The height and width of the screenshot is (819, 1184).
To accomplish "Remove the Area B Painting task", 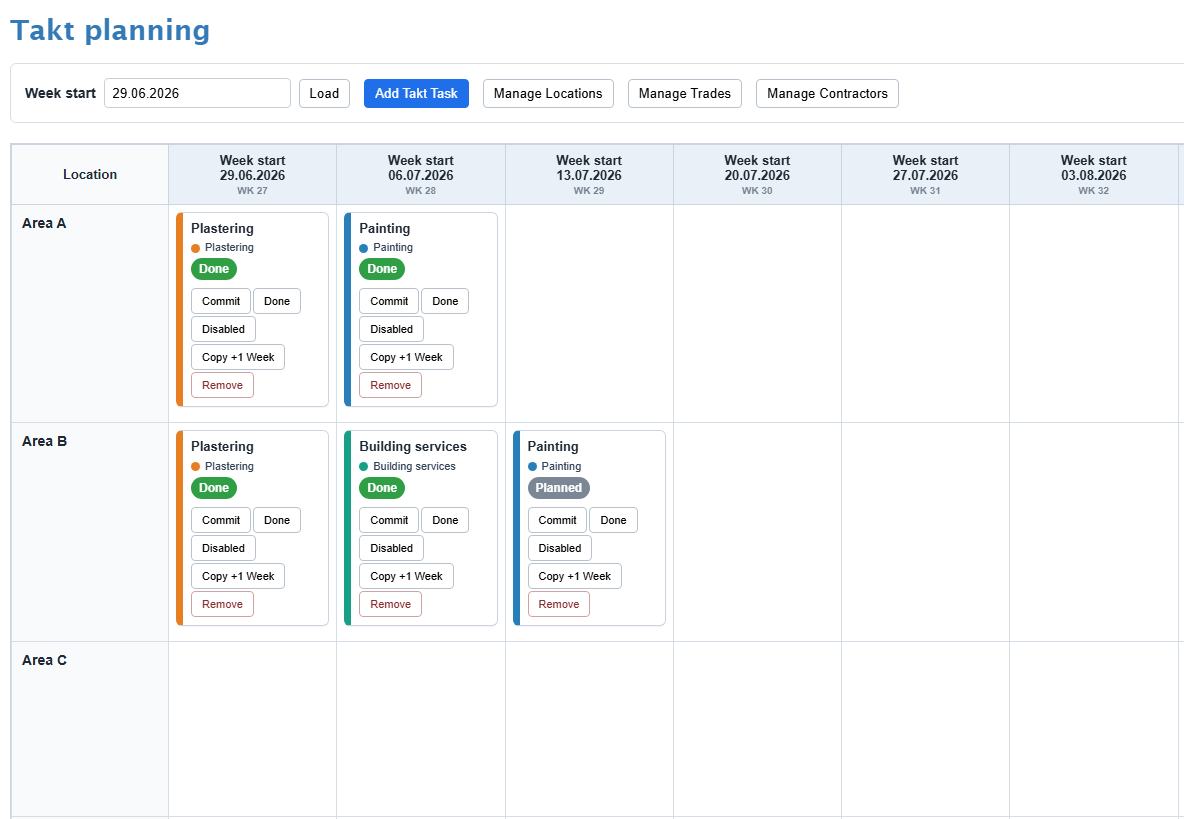I will (x=559, y=604).
